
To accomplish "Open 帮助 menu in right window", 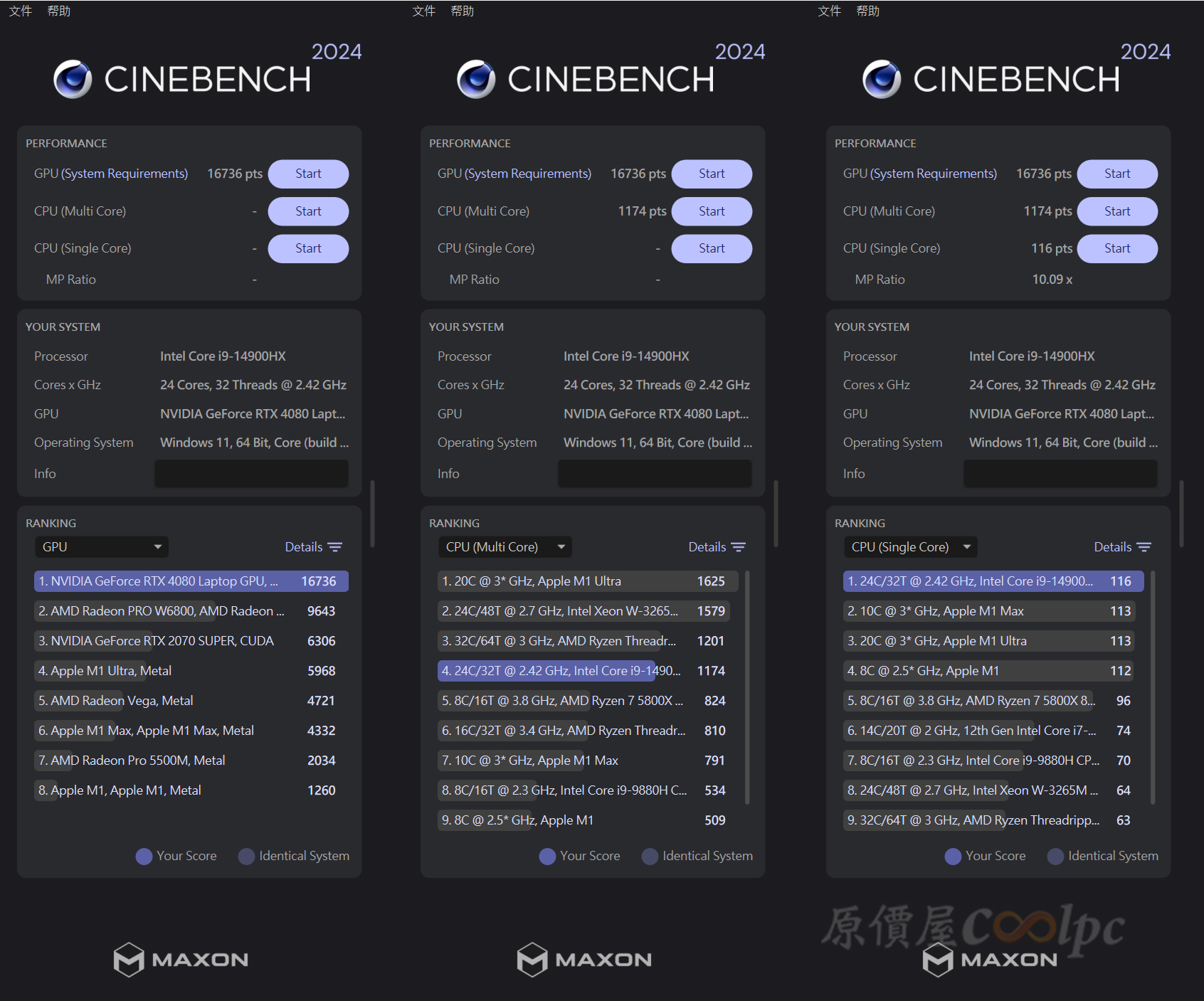I will point(868,11).
